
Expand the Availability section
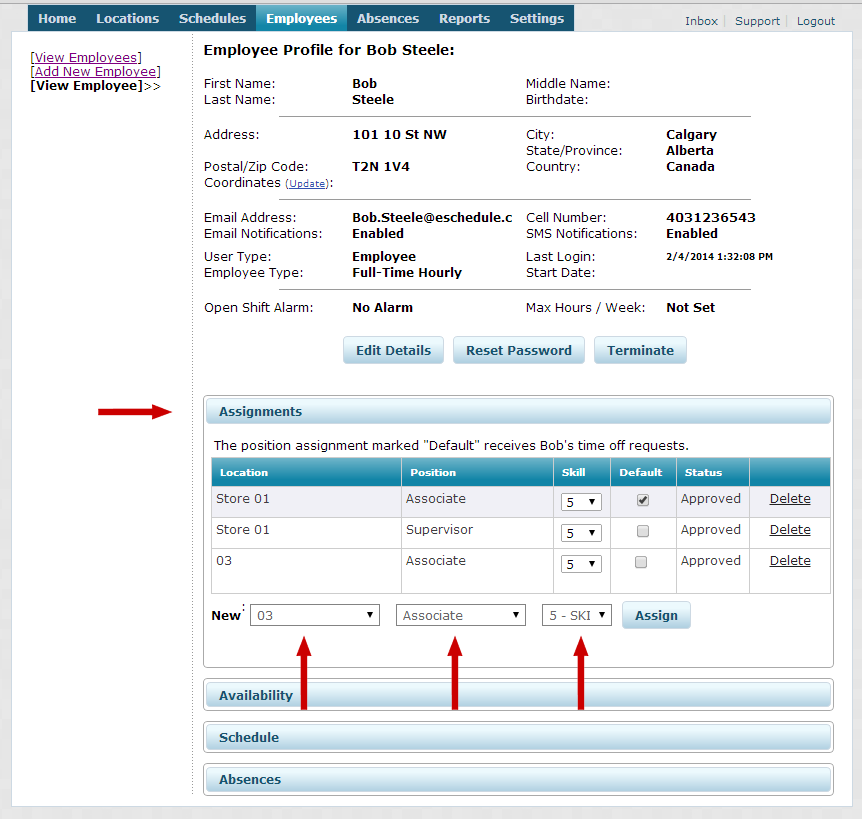(x=518, y=695)
